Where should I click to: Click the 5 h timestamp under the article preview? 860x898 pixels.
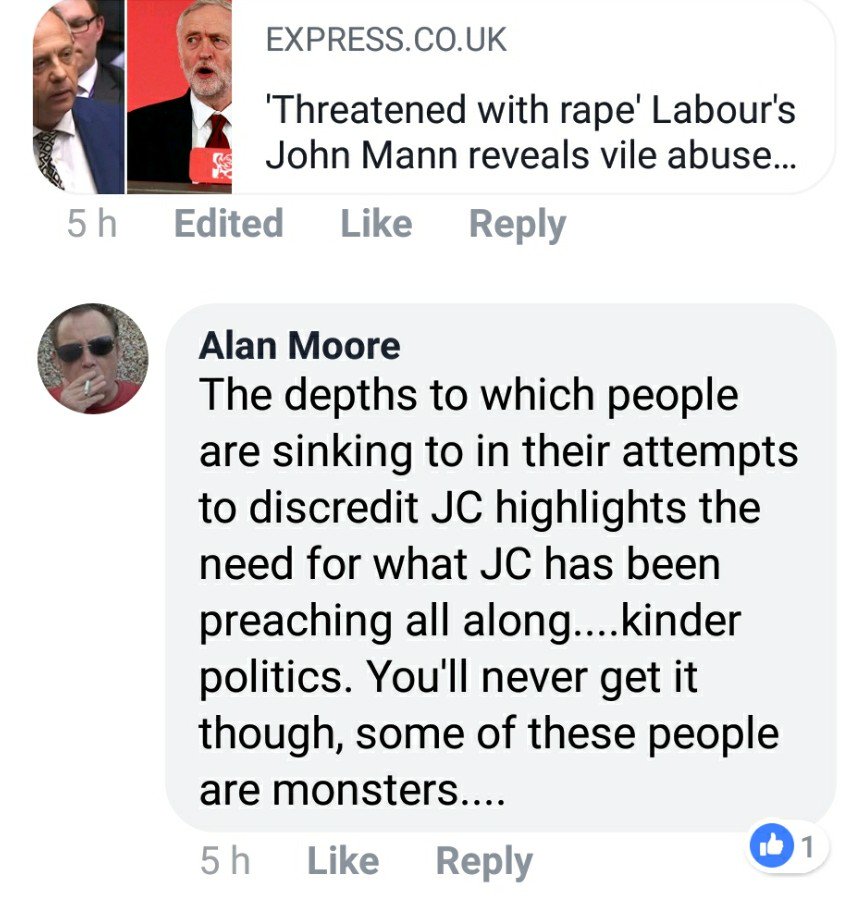point(92,223)
